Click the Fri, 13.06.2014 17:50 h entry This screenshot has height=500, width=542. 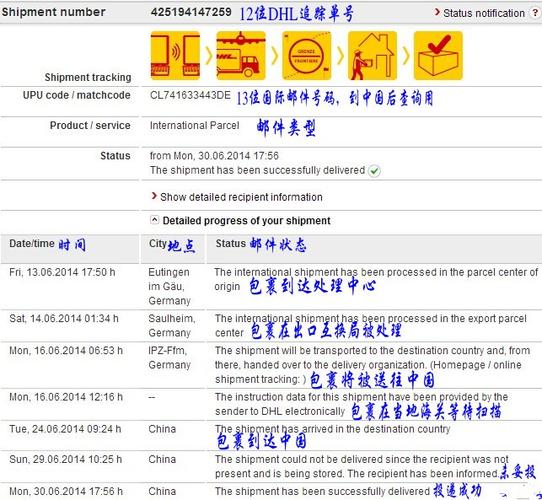pos(62,272)
